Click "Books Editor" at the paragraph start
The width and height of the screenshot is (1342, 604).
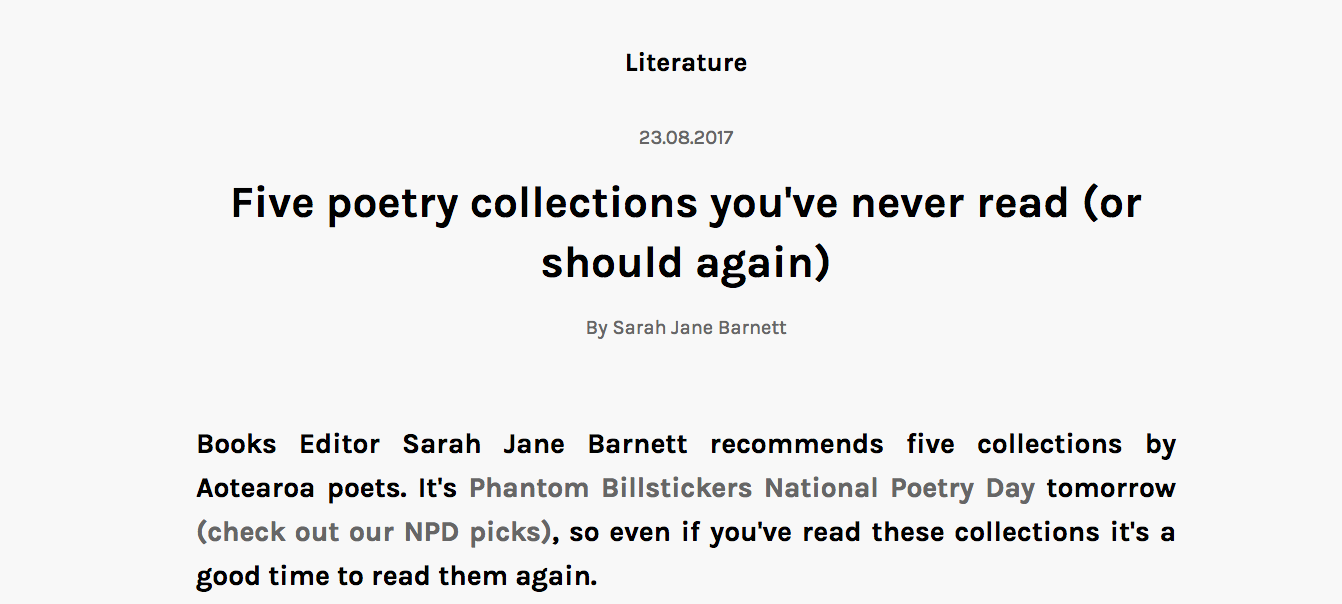tap(288, 444)
